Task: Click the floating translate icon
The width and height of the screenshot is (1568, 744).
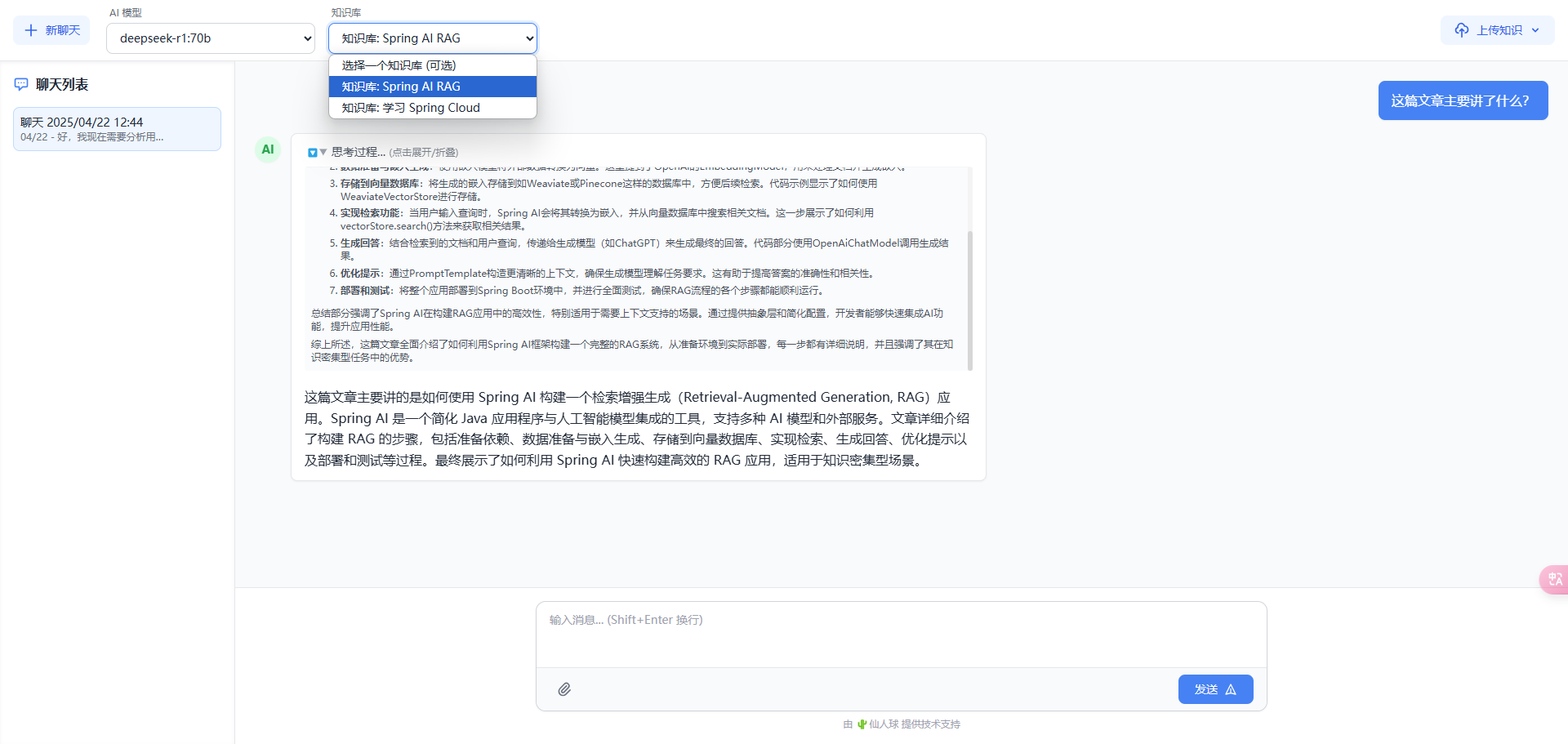Action: [1555, 579]
